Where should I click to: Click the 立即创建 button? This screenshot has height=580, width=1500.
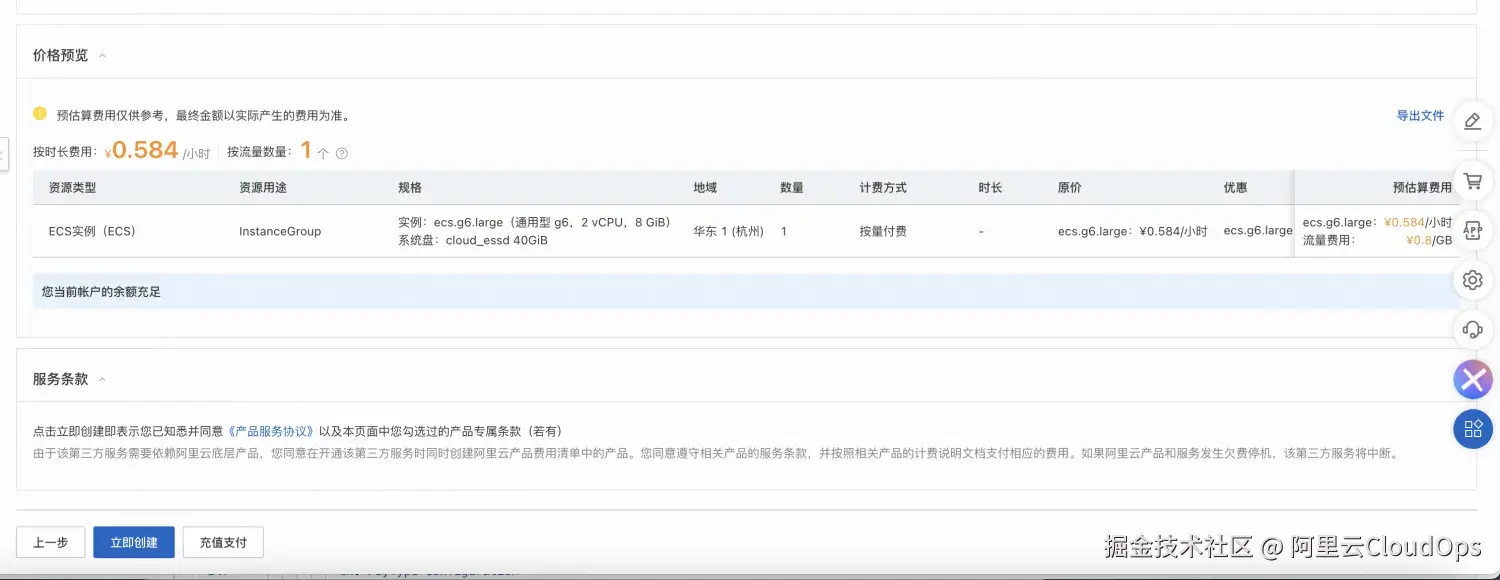134,542
